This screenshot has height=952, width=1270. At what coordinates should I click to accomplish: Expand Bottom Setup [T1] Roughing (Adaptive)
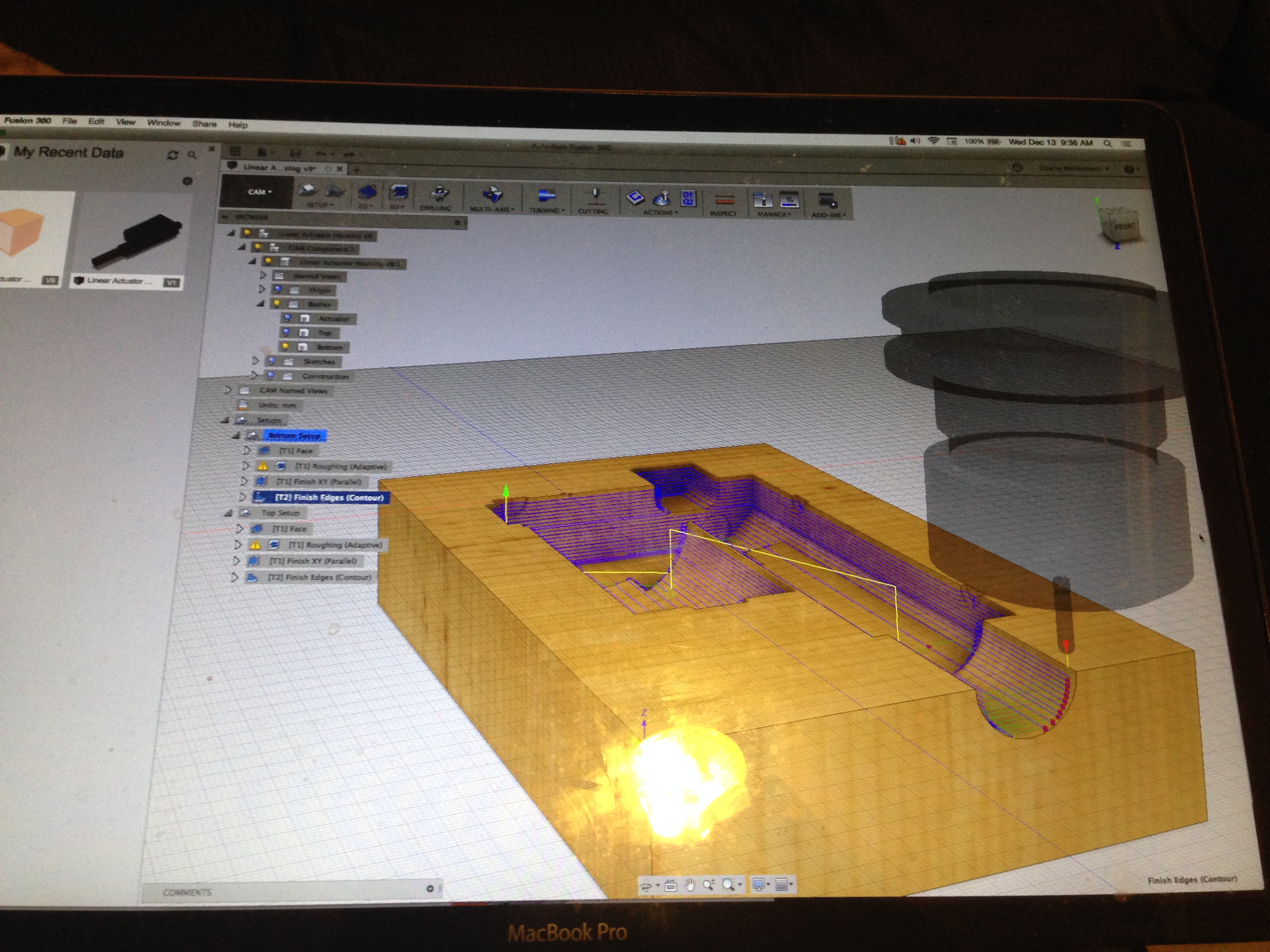point(246,465)
